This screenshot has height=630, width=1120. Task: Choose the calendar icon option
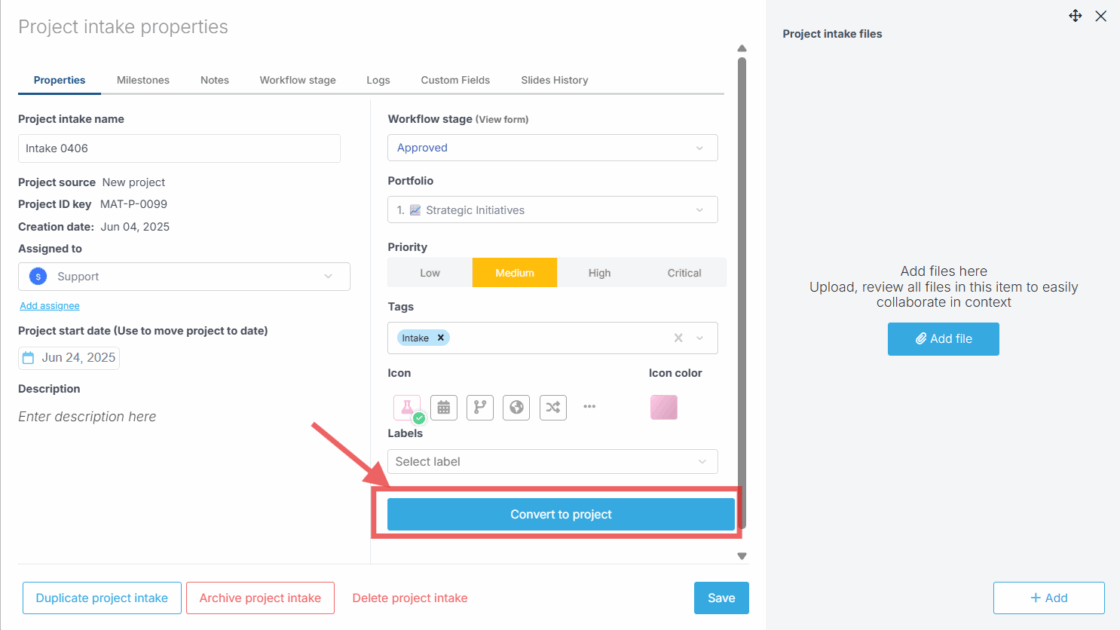(x=444, y=407)
